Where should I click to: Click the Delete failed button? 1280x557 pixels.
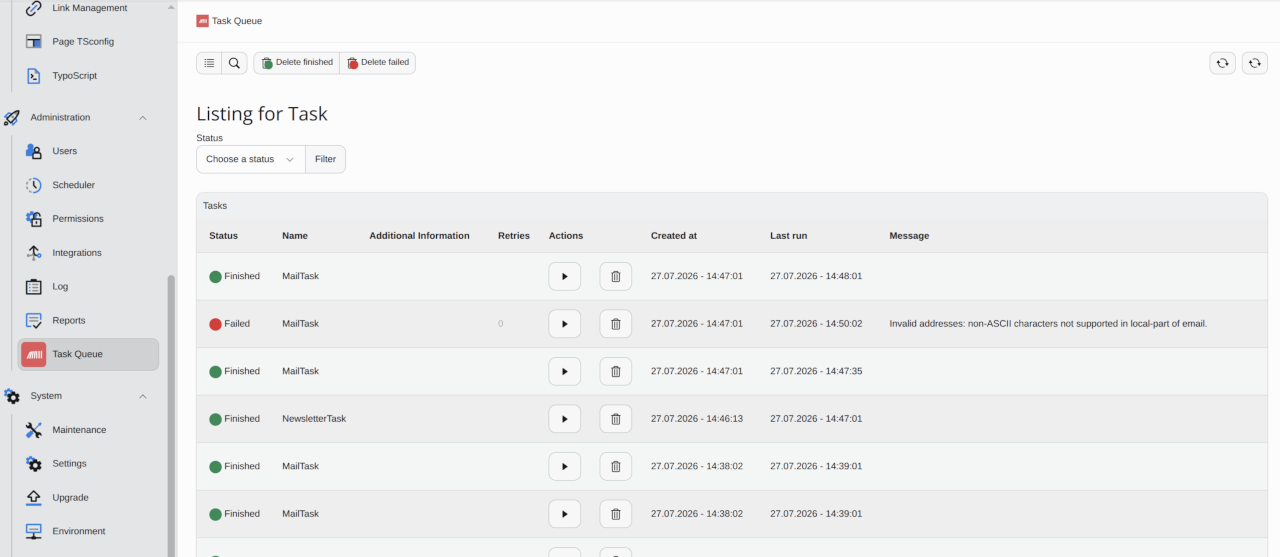click(x=377, y=63)
